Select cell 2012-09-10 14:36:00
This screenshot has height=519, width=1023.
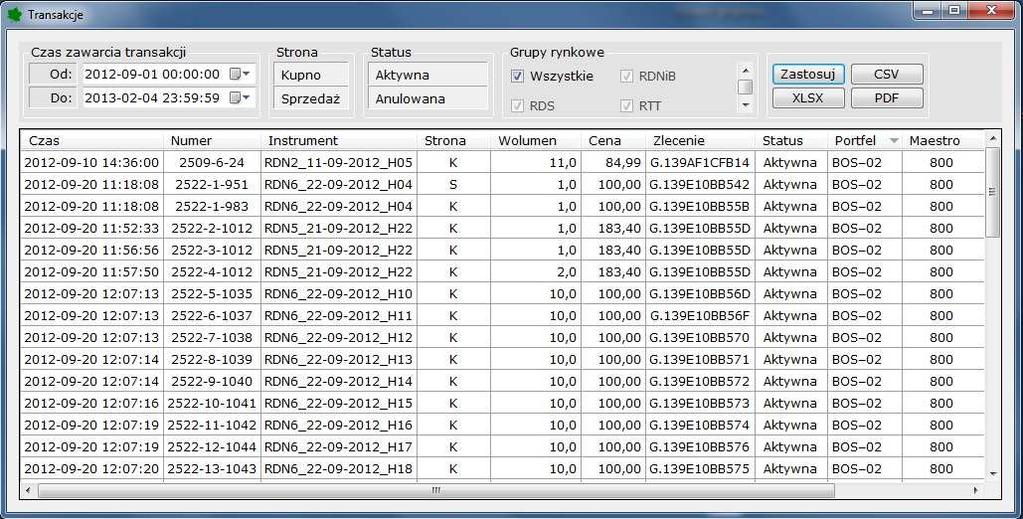tap(92, 163)
